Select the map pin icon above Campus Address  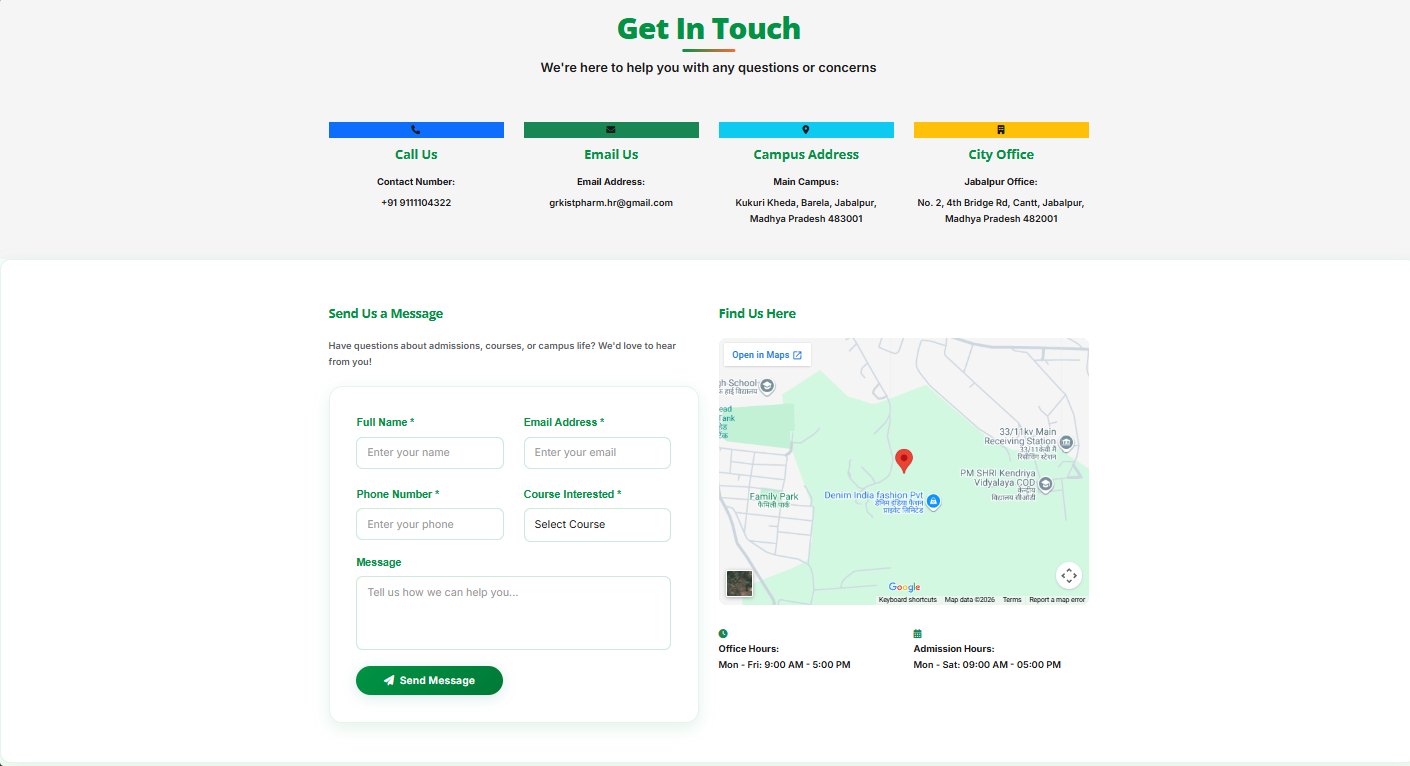click(x=806, y=129)
